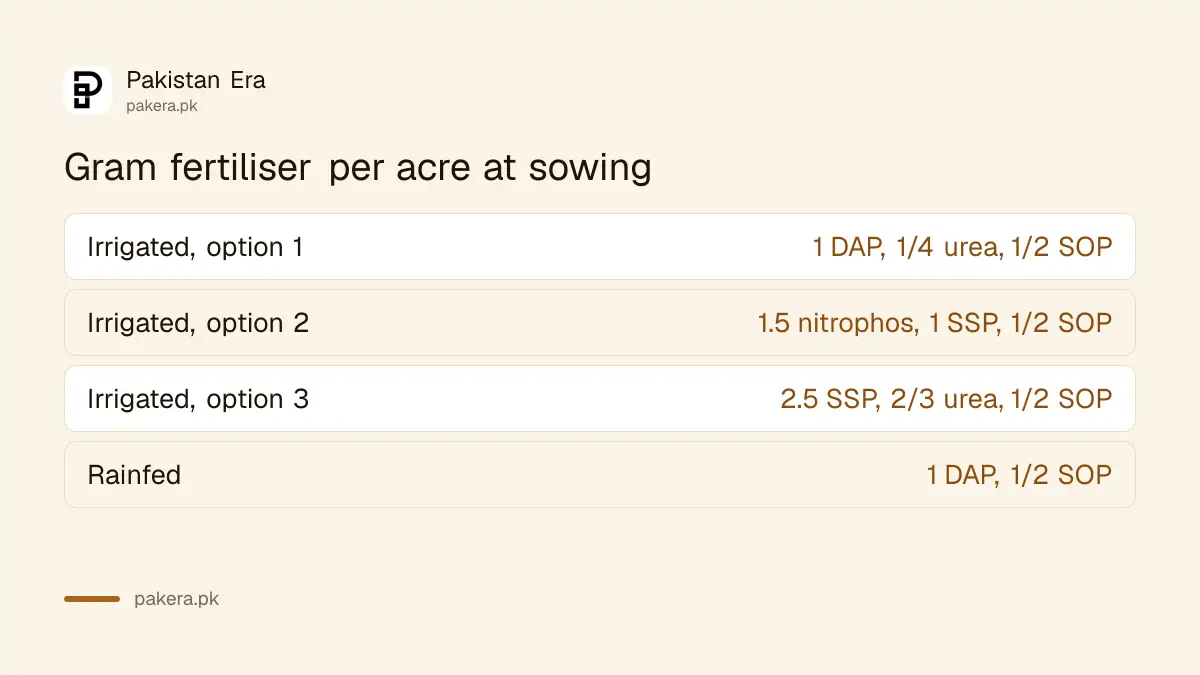Visit pakera.pk link under brand name

pyautogui.click(x=162, y=105)
